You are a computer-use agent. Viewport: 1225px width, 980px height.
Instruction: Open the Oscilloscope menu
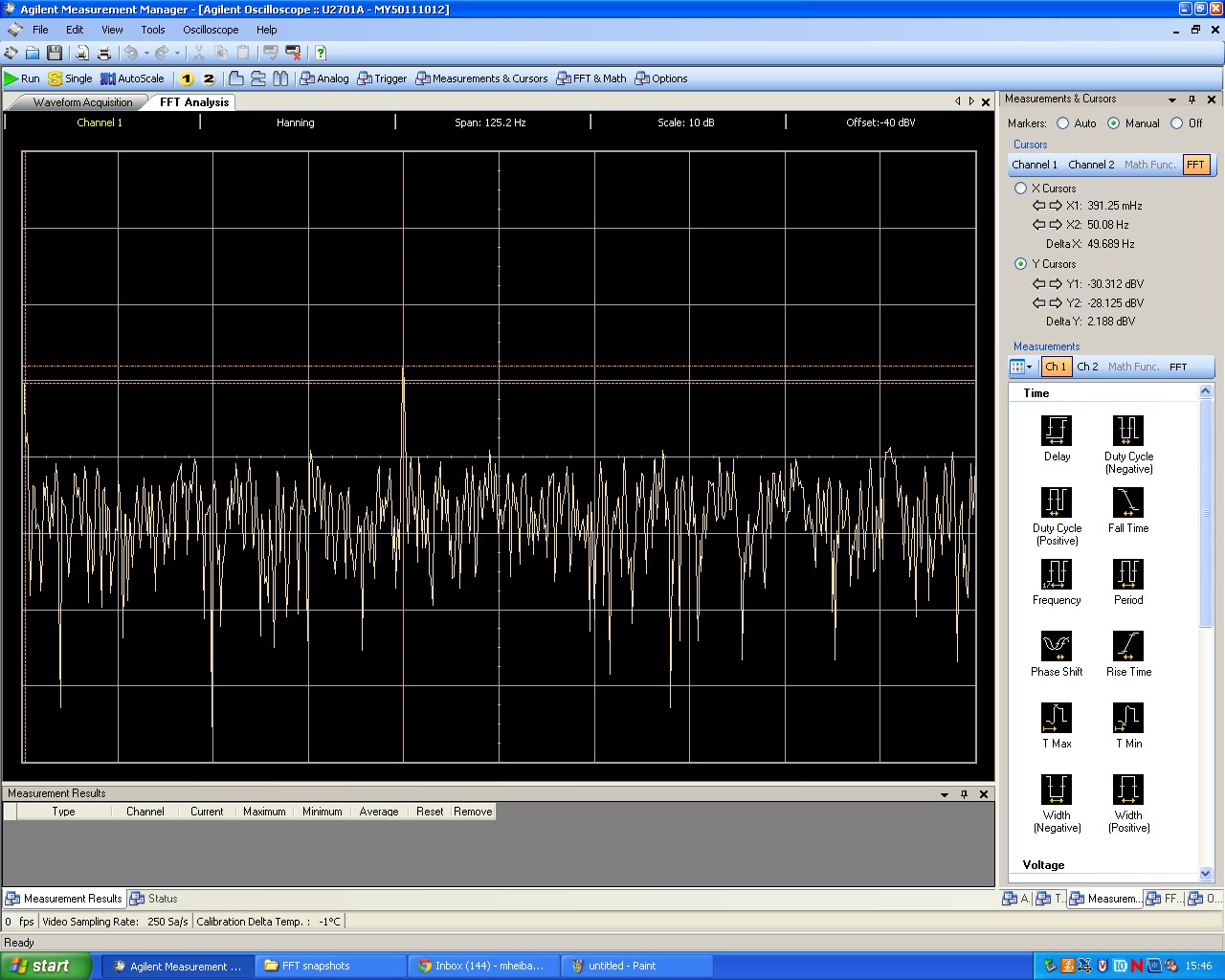(211, 30)
